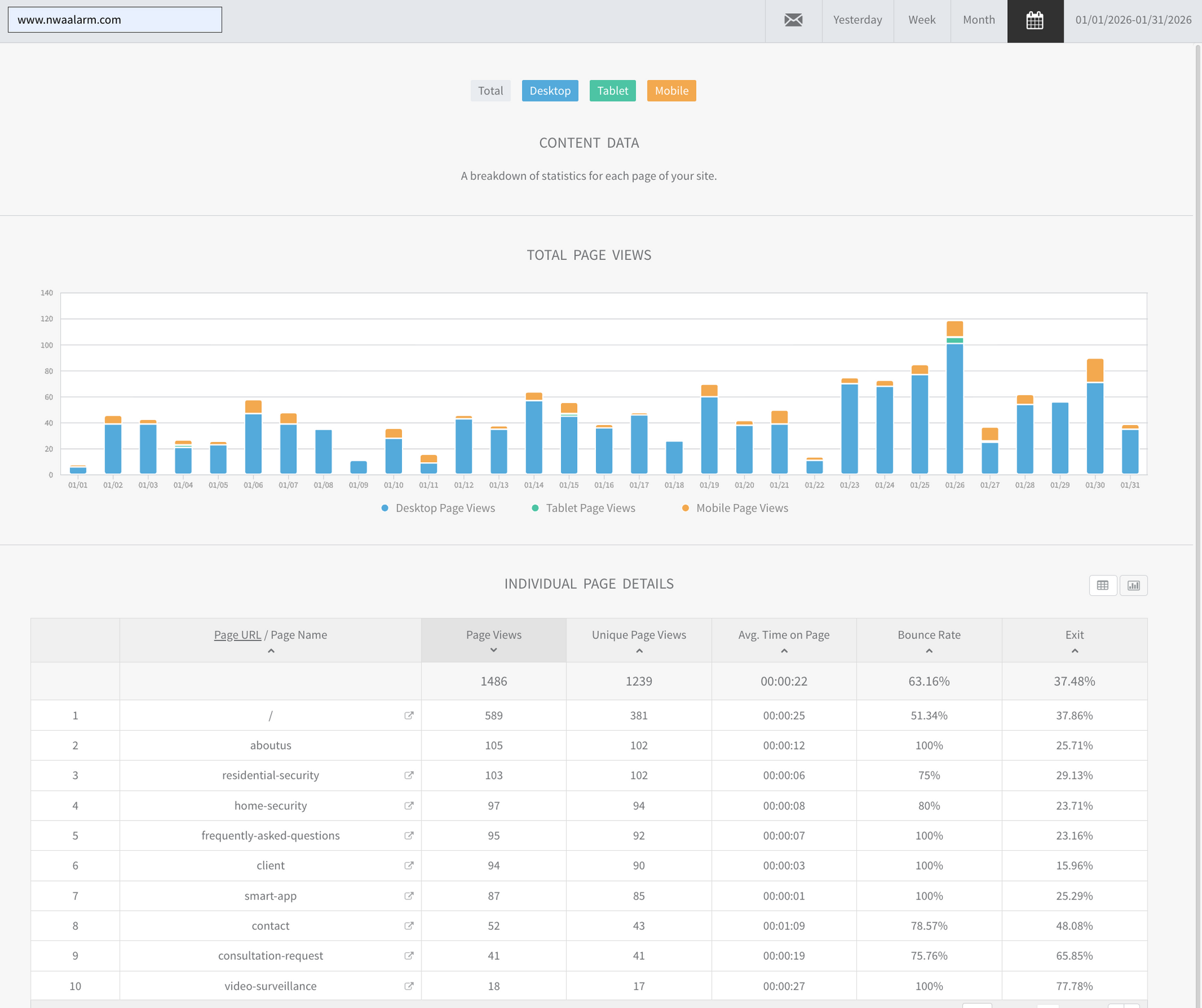Viewport: 1202px width, 1008px height.
Task: Click the Page URL link header
Action: pyautogui.click(x=237, y=635)
